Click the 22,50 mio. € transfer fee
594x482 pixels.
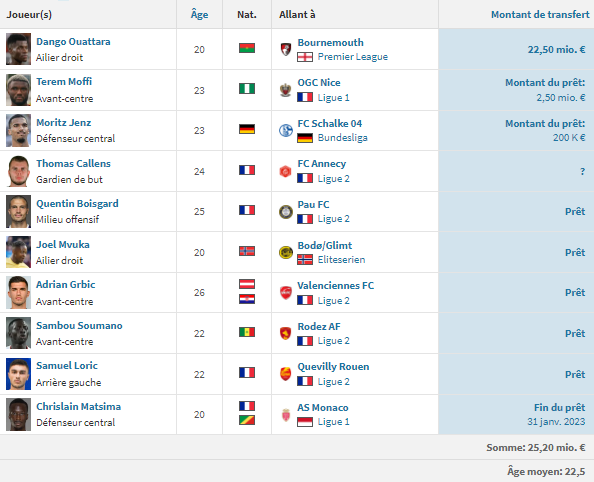pos(556,49)
